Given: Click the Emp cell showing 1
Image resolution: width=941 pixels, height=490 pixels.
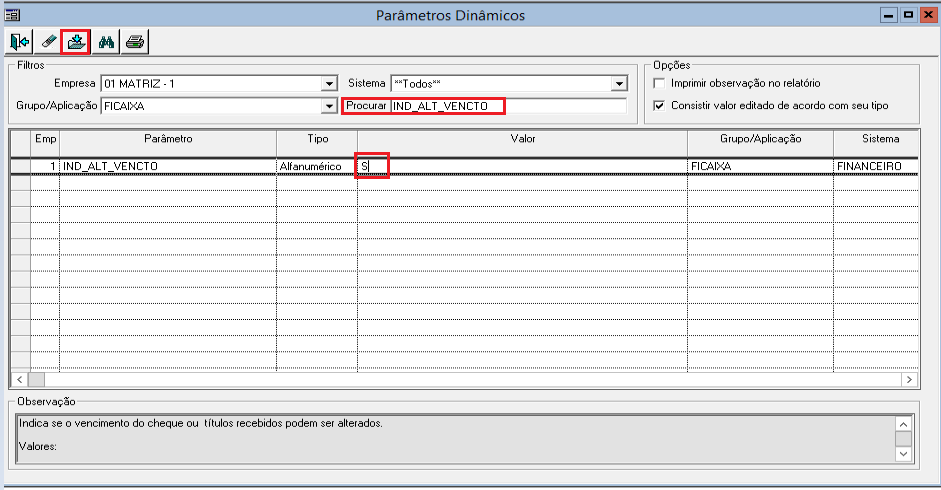Looking at the screenshot, I should click(x=45, y=166).
